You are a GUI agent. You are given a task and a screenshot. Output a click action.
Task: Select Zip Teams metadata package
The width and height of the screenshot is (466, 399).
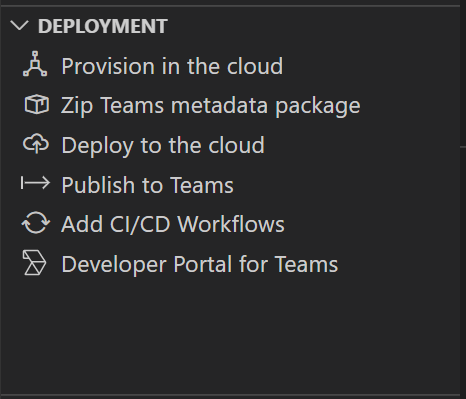(211, 105)
